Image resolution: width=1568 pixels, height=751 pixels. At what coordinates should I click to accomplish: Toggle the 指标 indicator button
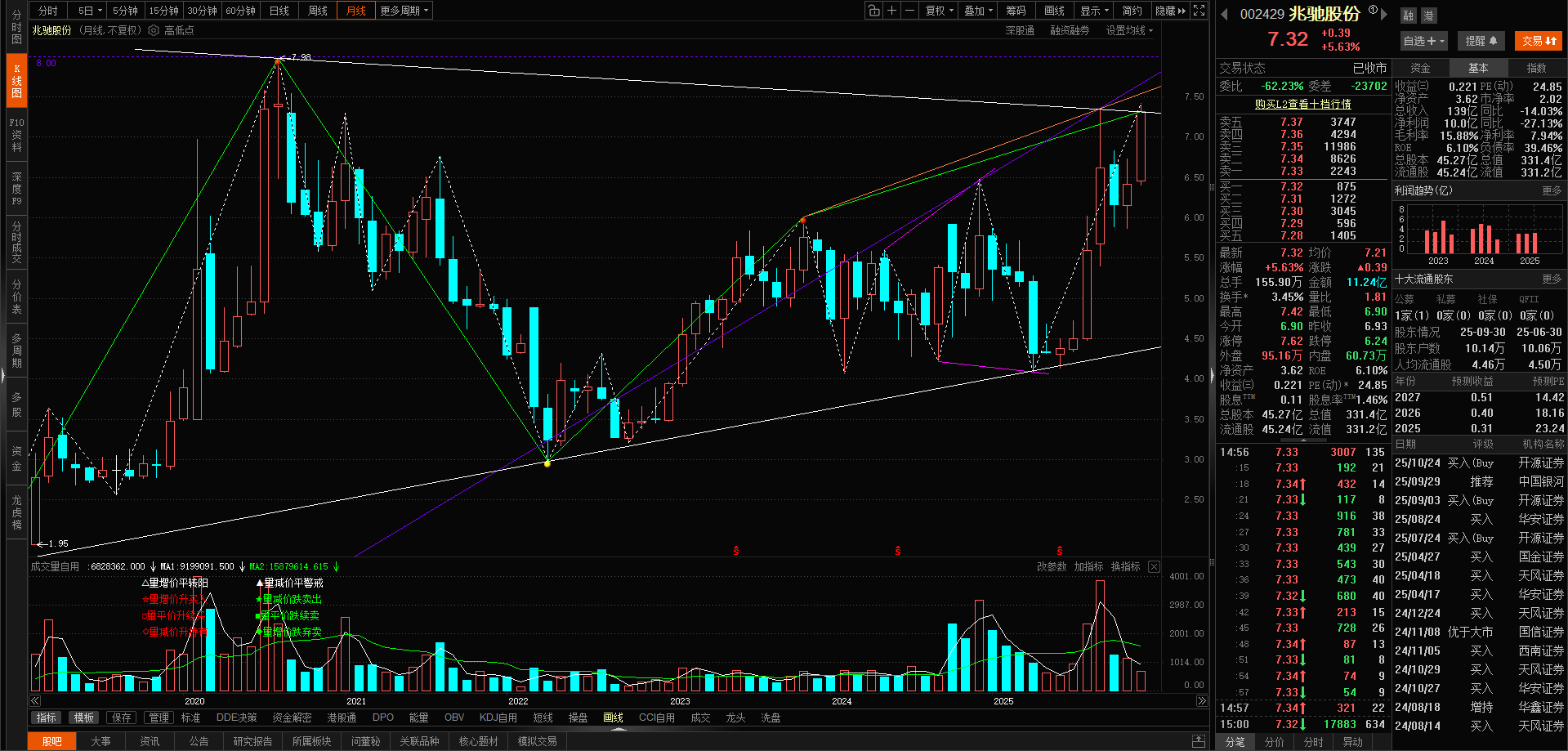(47, 717)
